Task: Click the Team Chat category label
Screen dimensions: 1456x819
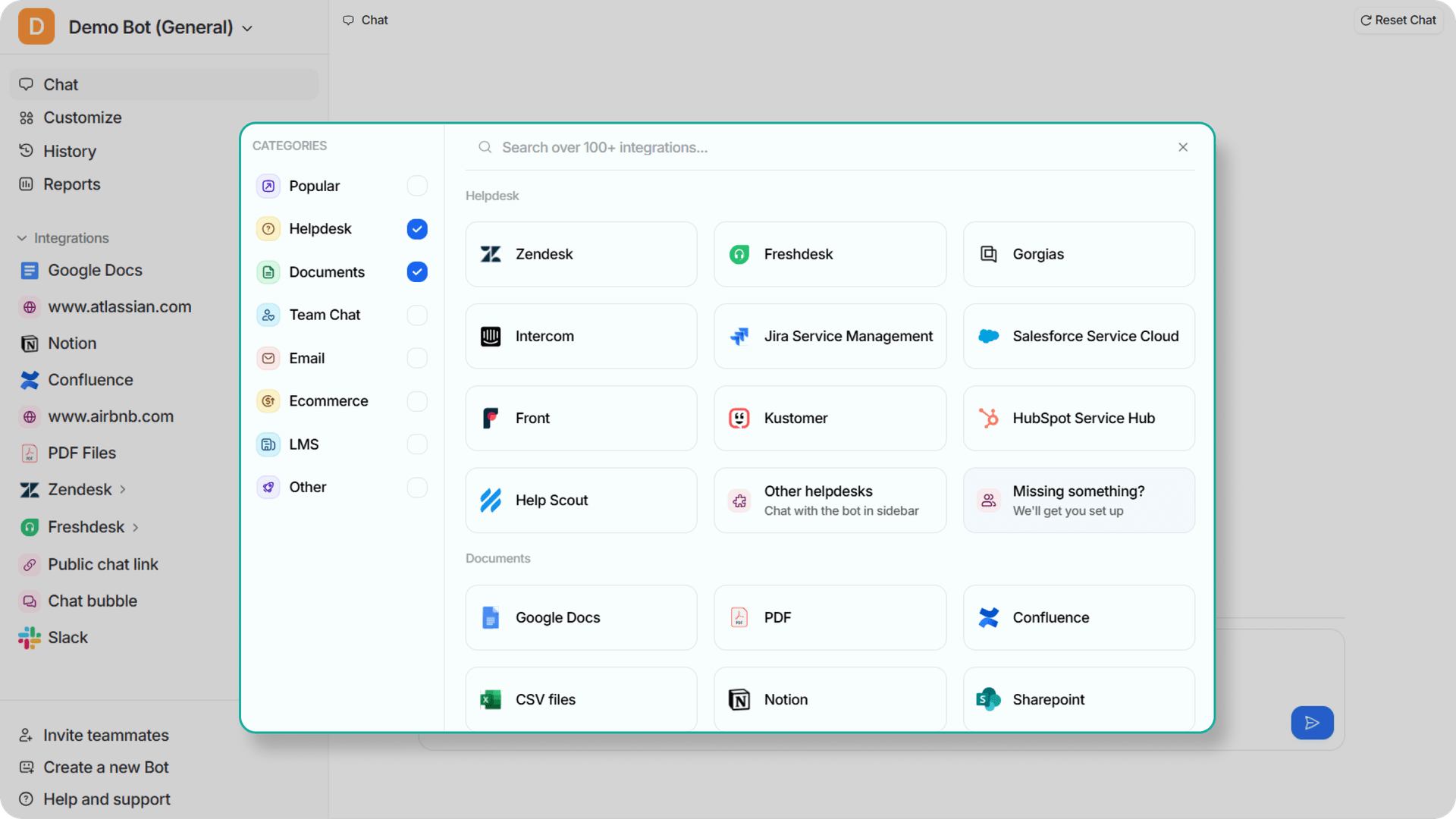Action: pos(325,315)
